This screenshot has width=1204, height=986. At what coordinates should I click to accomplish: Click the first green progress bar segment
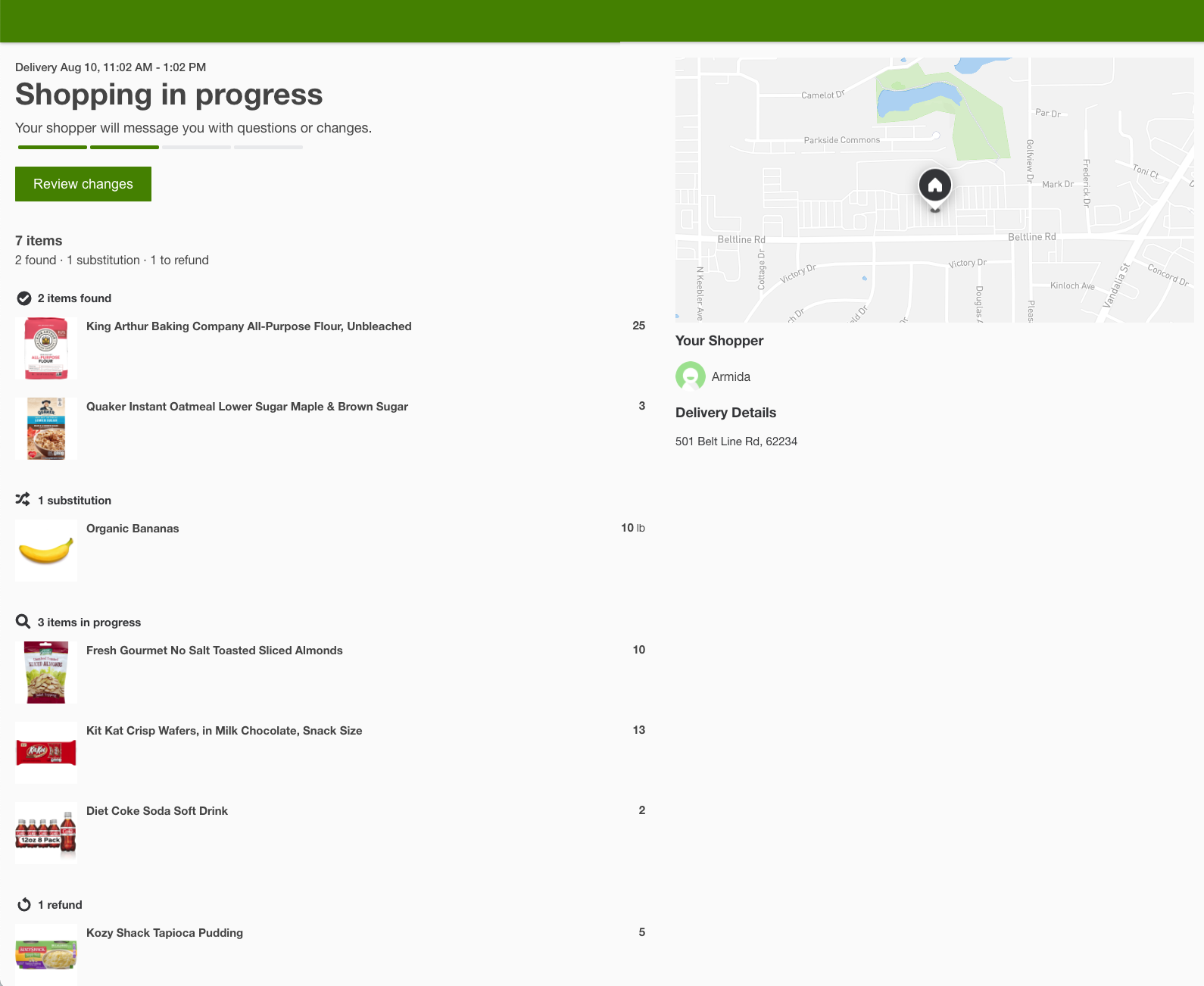pos(52,147)
